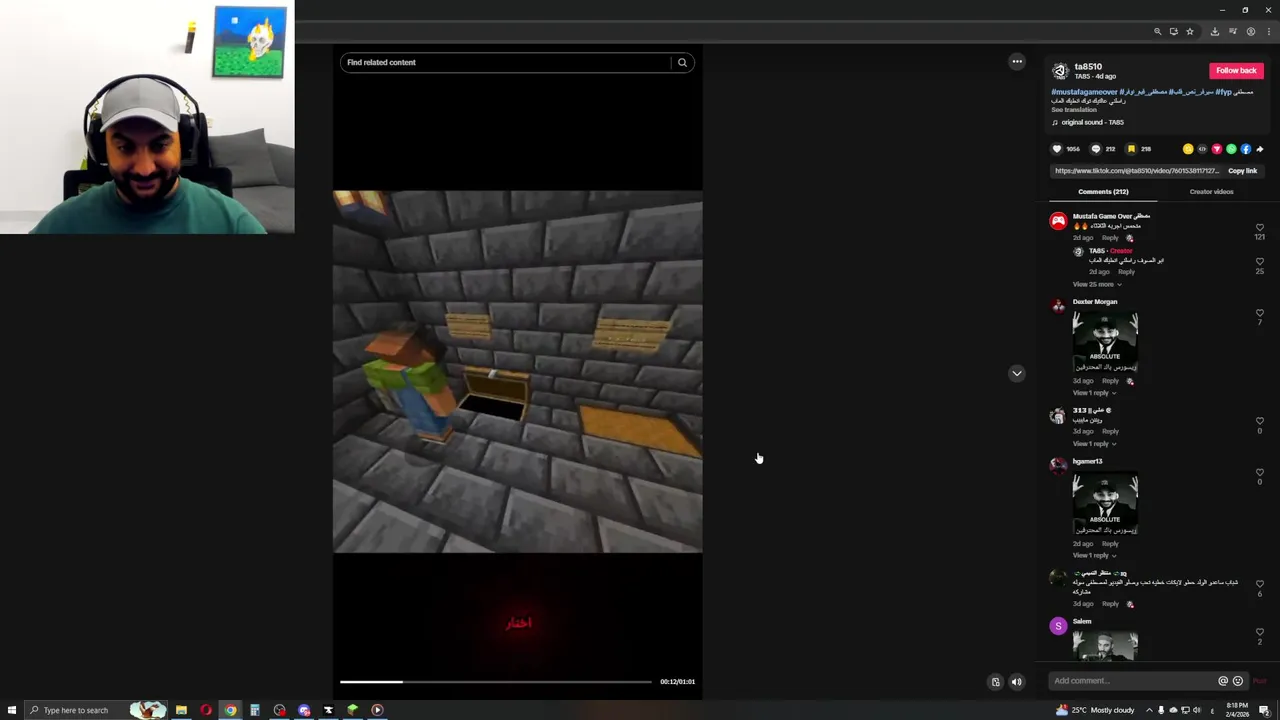Open the embed code icon
Image resolution: width=1280 pixels, height=720 pixels.
[x=1202, y=149]
